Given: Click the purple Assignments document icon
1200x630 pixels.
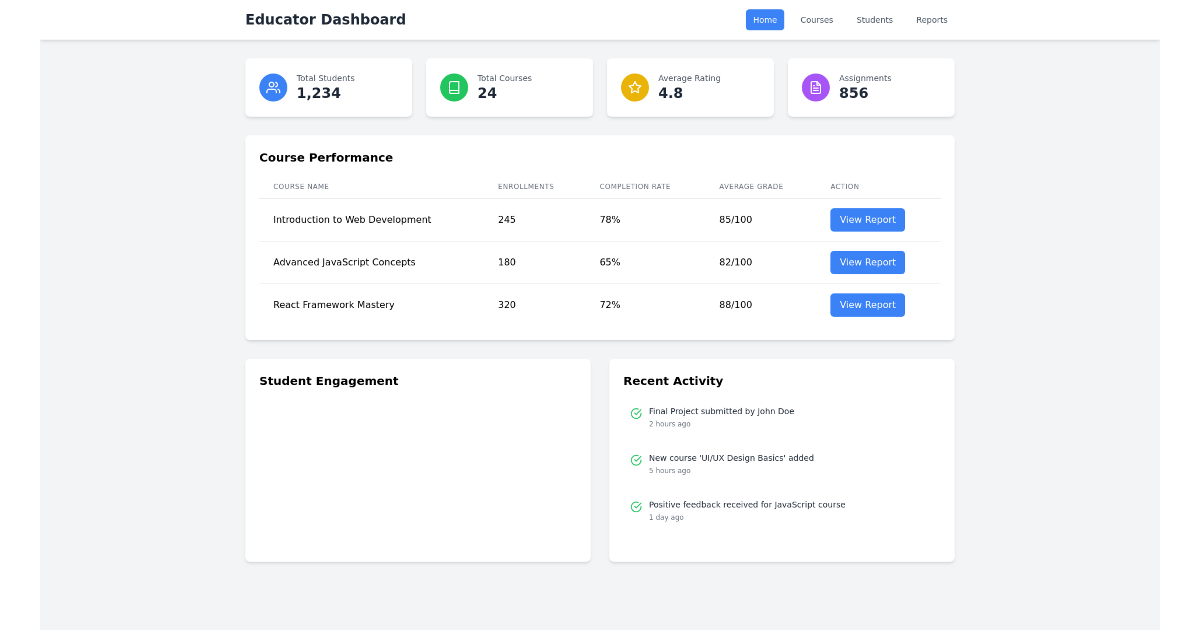Looking at the screenshot, I should [815, 87].
